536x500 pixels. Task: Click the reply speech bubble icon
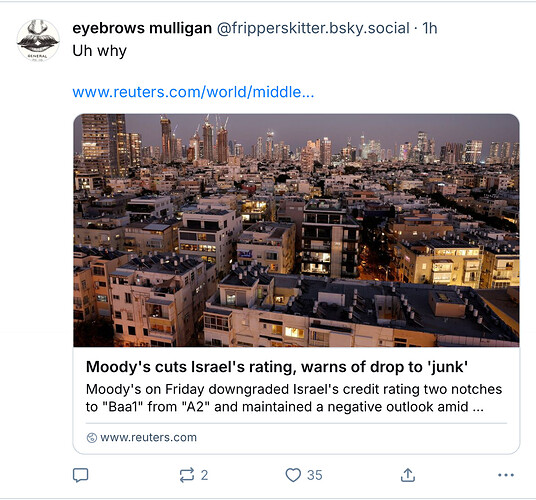[81, 475]
